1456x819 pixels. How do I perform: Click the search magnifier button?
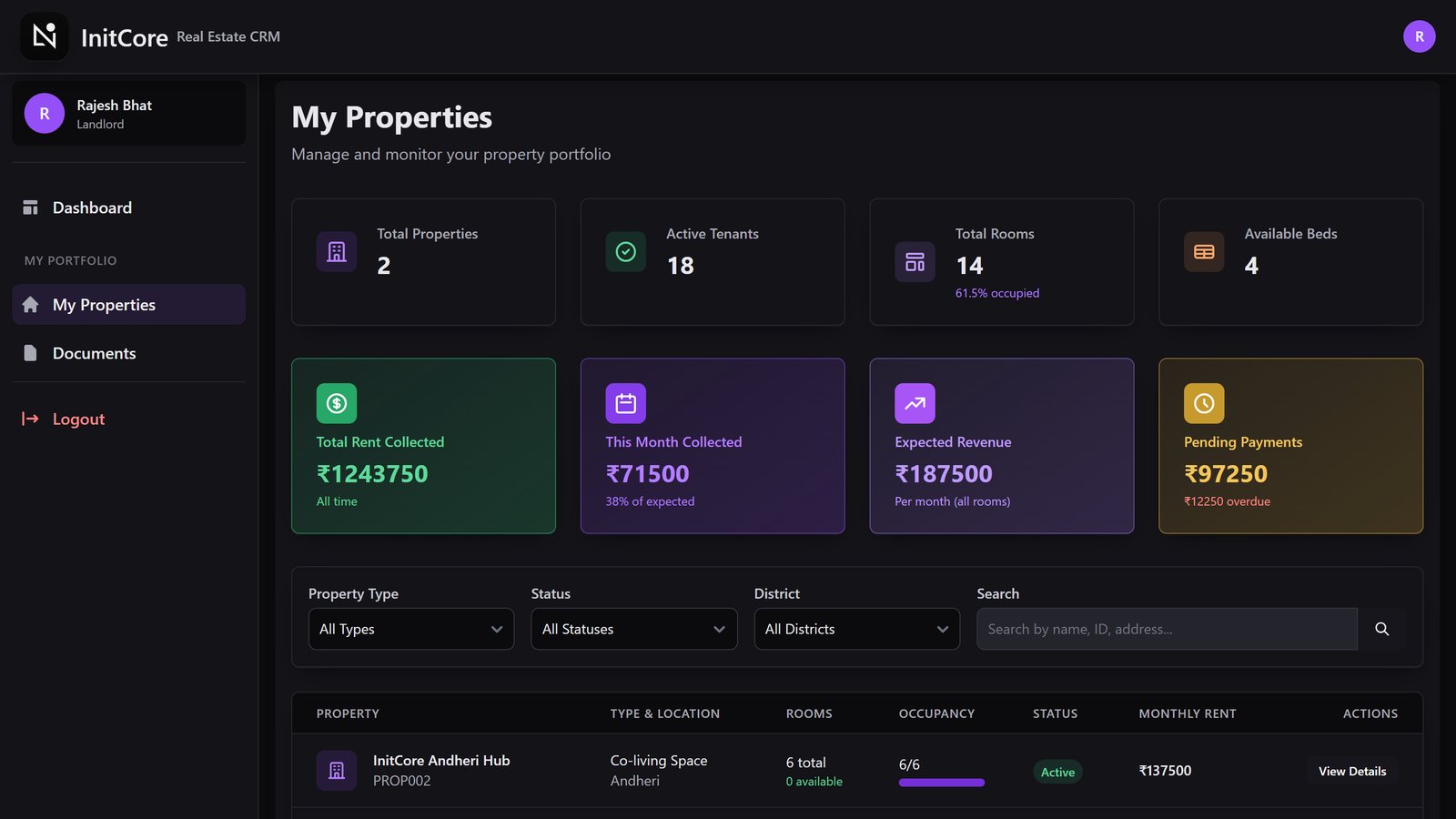(1381, 629)
